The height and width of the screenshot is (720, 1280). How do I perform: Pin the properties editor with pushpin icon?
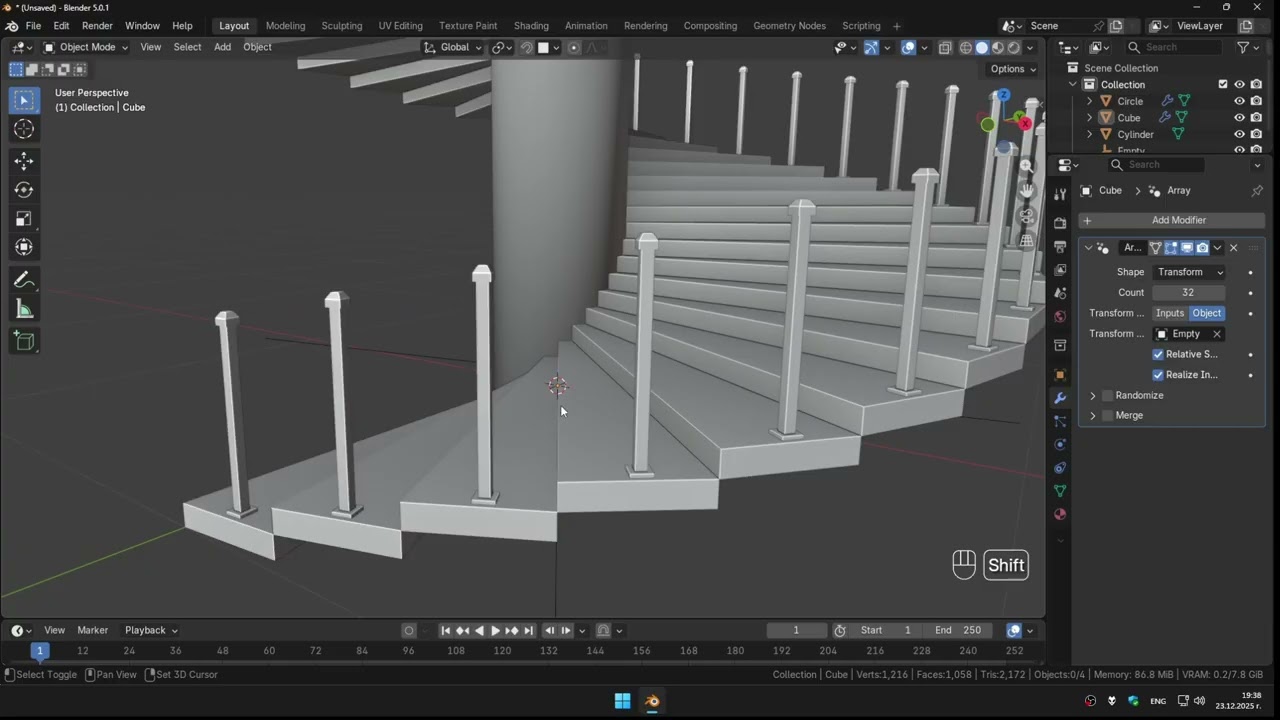click(x=1257, y=191)
